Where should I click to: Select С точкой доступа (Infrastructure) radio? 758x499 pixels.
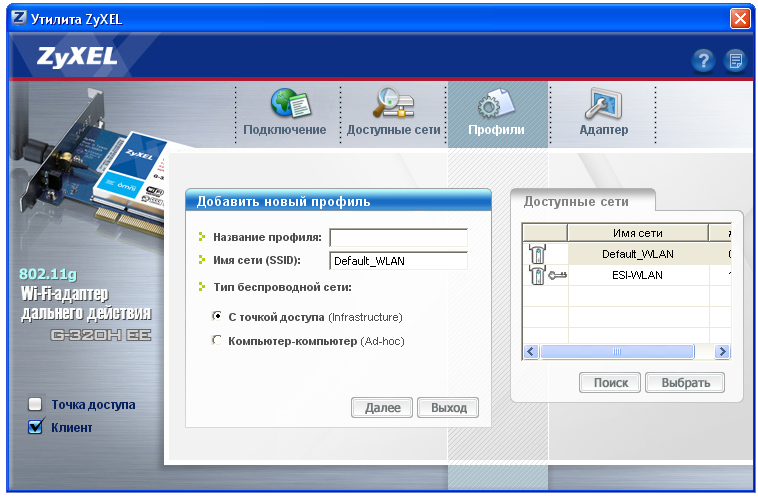coord(217,316)
